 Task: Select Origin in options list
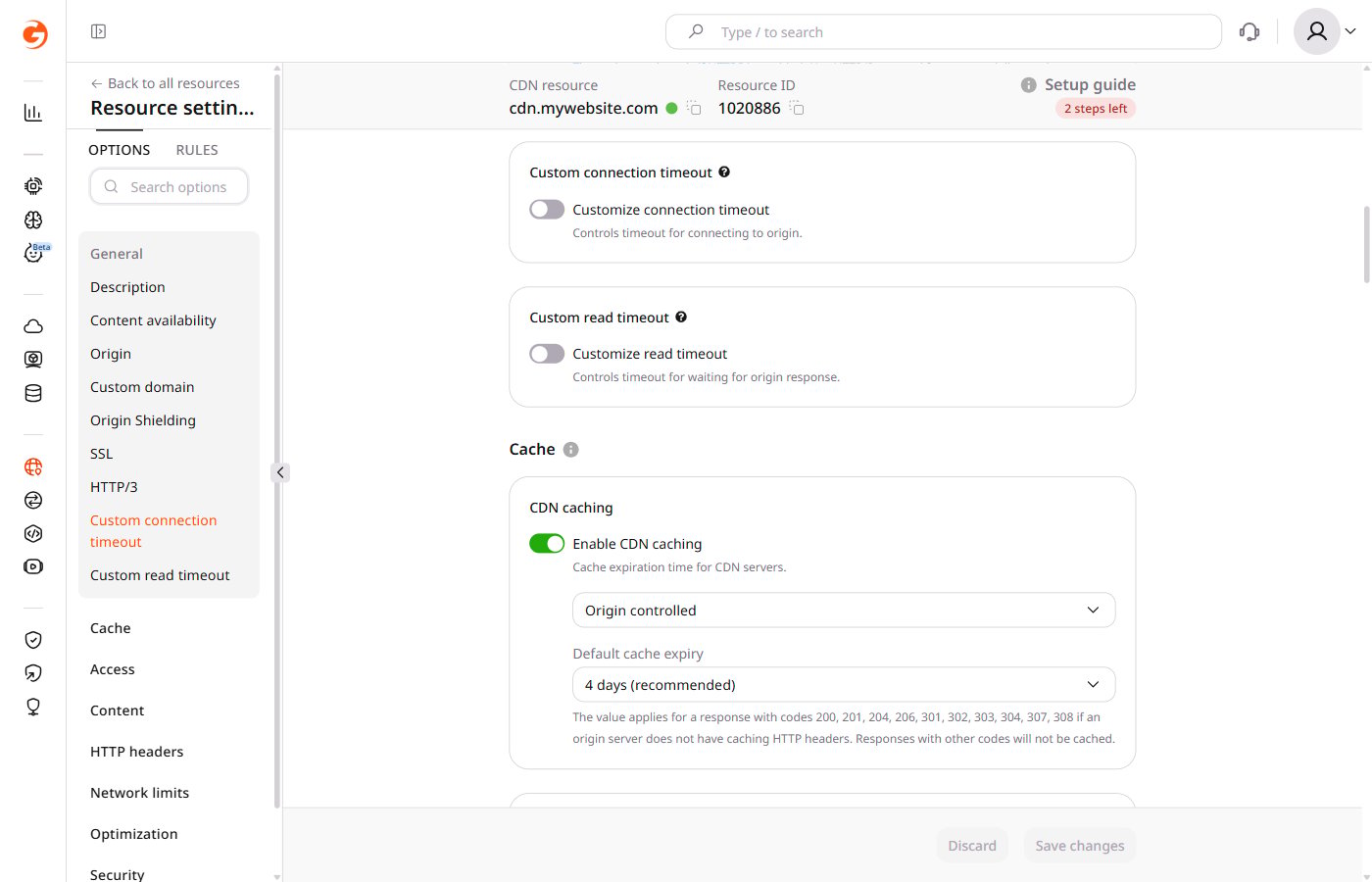coord(111,354)
